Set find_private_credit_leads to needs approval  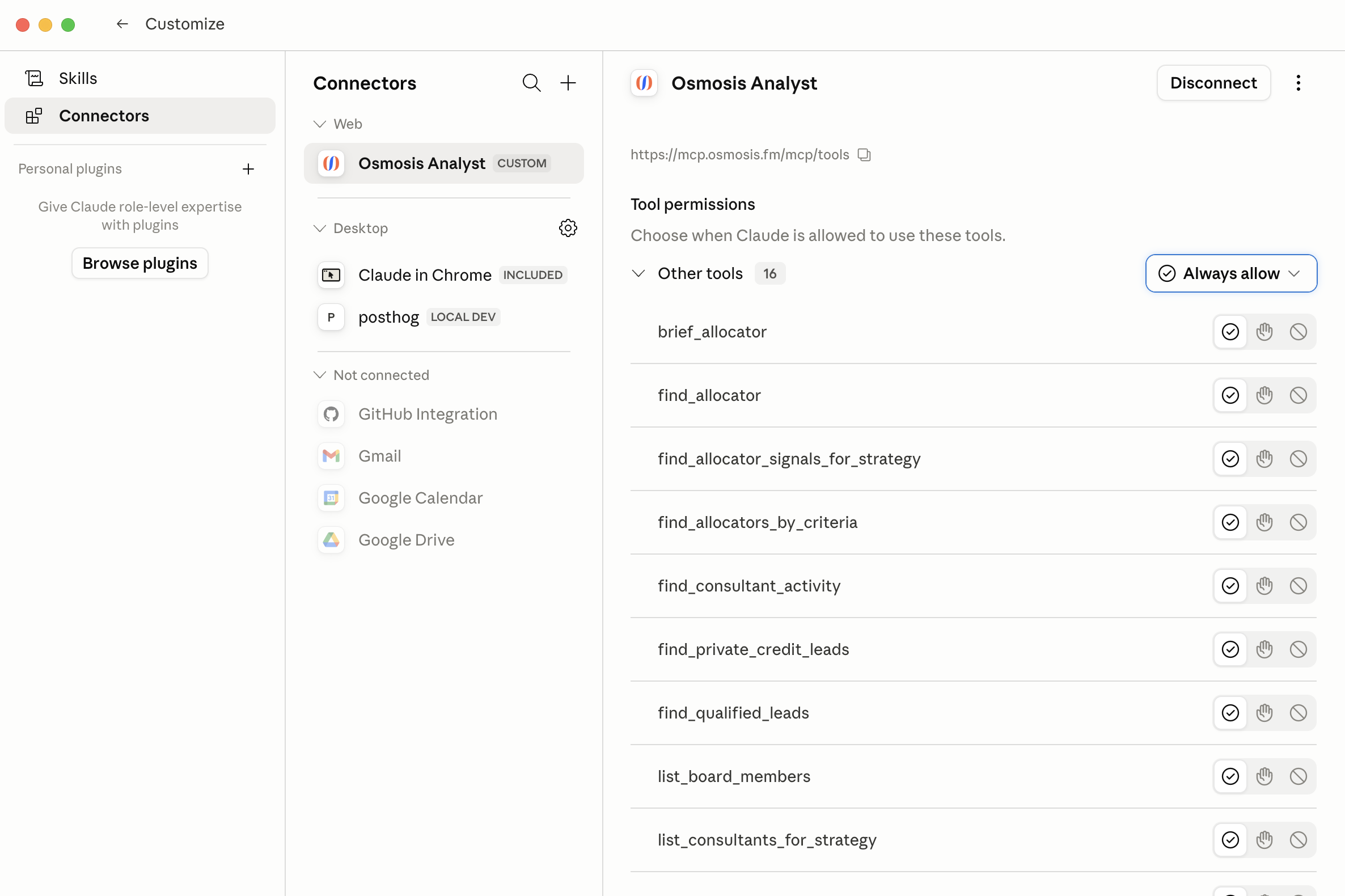point(1264,649)
